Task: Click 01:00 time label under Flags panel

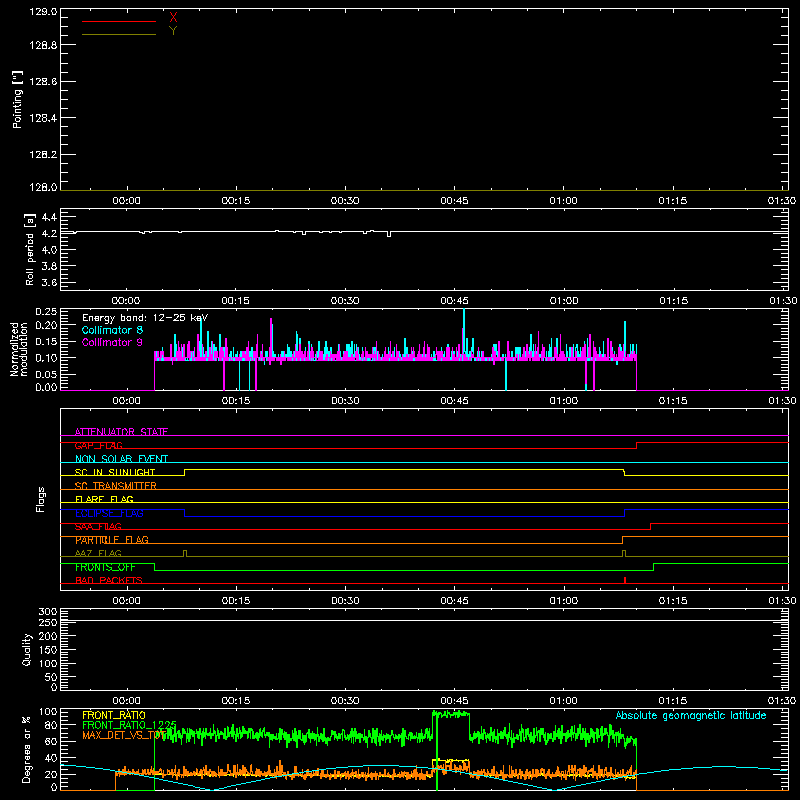Action: coord(564,601)
